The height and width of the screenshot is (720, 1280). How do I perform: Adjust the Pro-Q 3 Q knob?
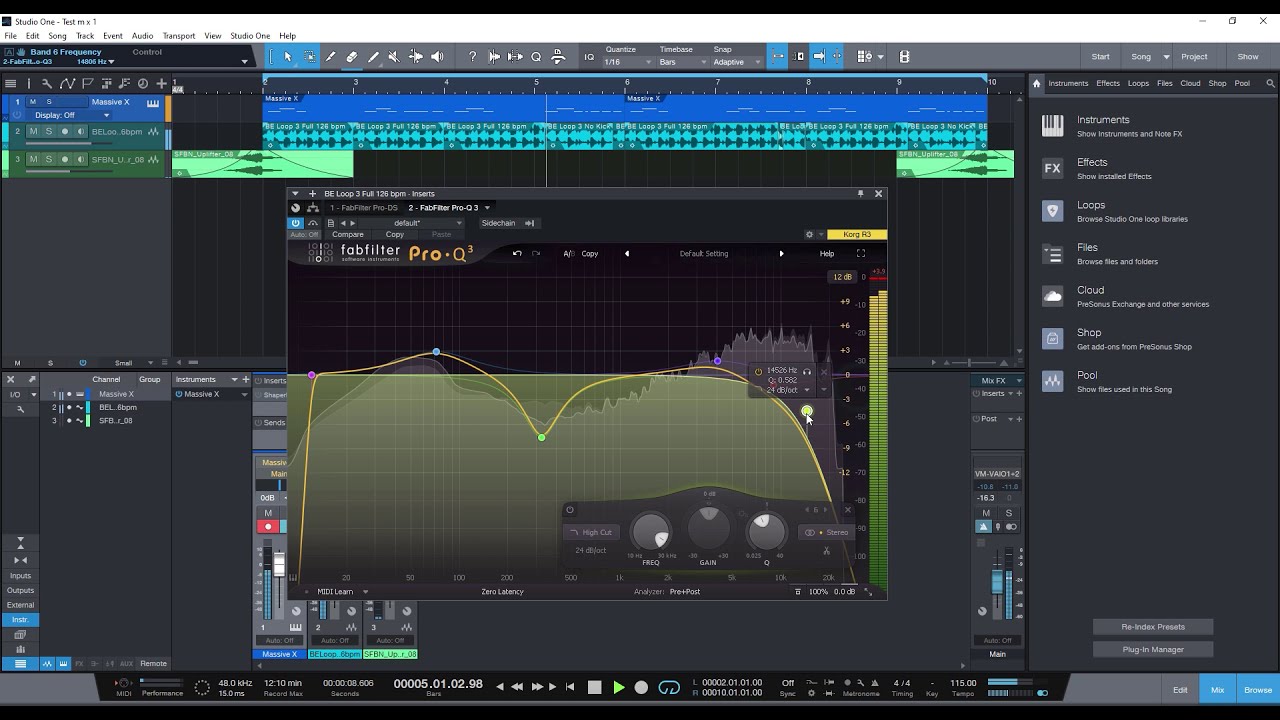[x=766, y=532]
